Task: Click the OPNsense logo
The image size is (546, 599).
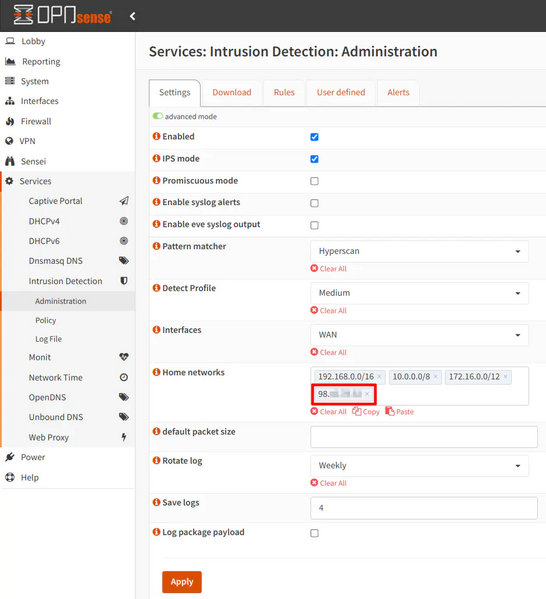Action: (62, 15)
